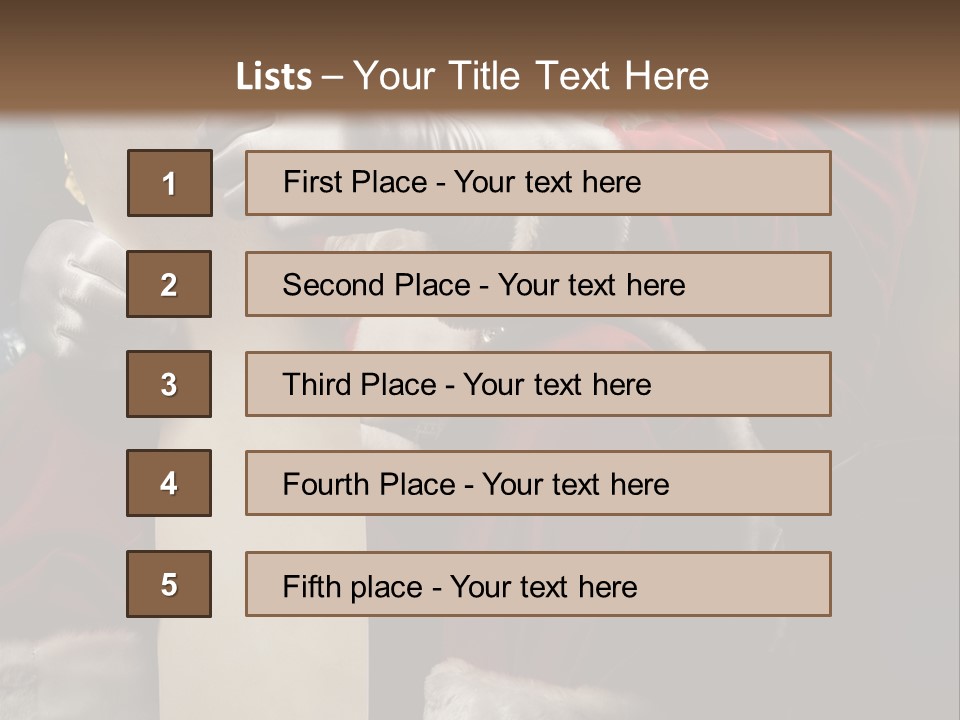
Task: Click the words 'First Place' in first bar
Action: [355, 182]
